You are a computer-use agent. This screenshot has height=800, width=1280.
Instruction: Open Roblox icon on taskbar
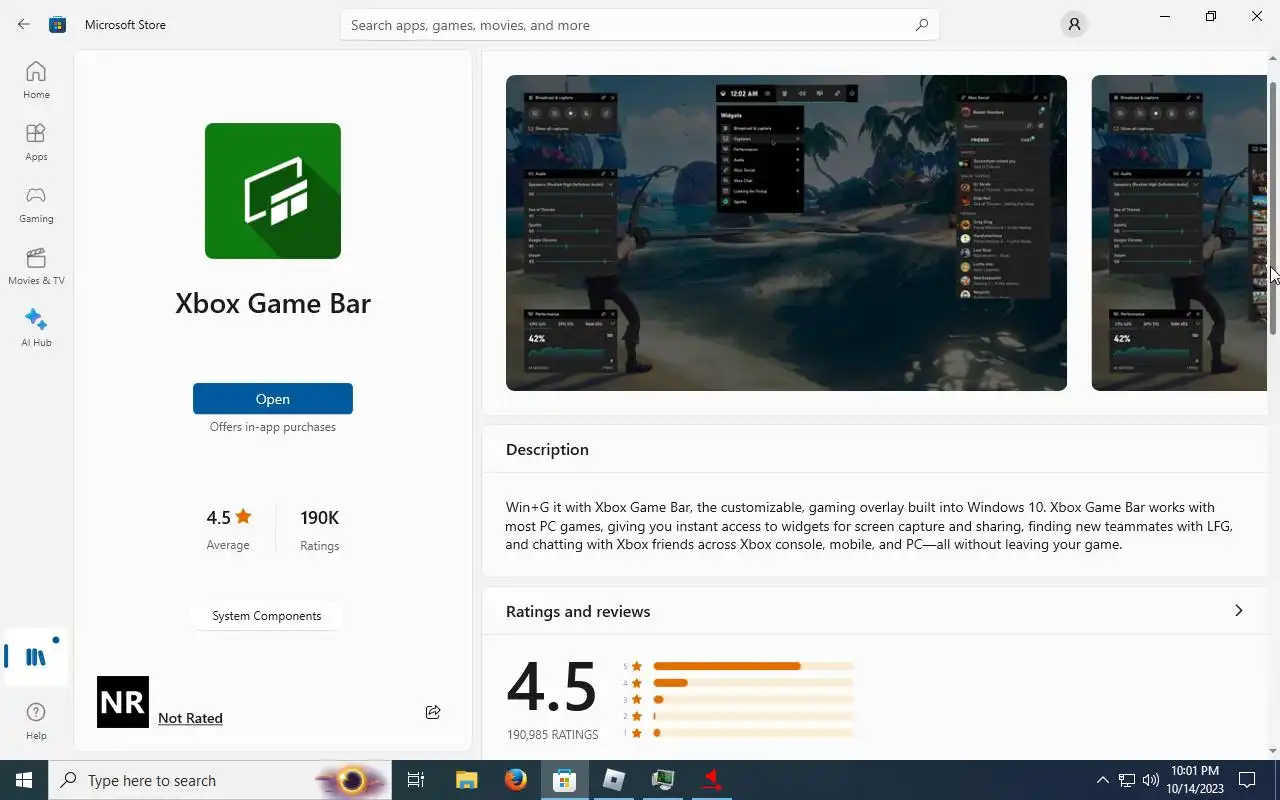click(x=614, y=780)
